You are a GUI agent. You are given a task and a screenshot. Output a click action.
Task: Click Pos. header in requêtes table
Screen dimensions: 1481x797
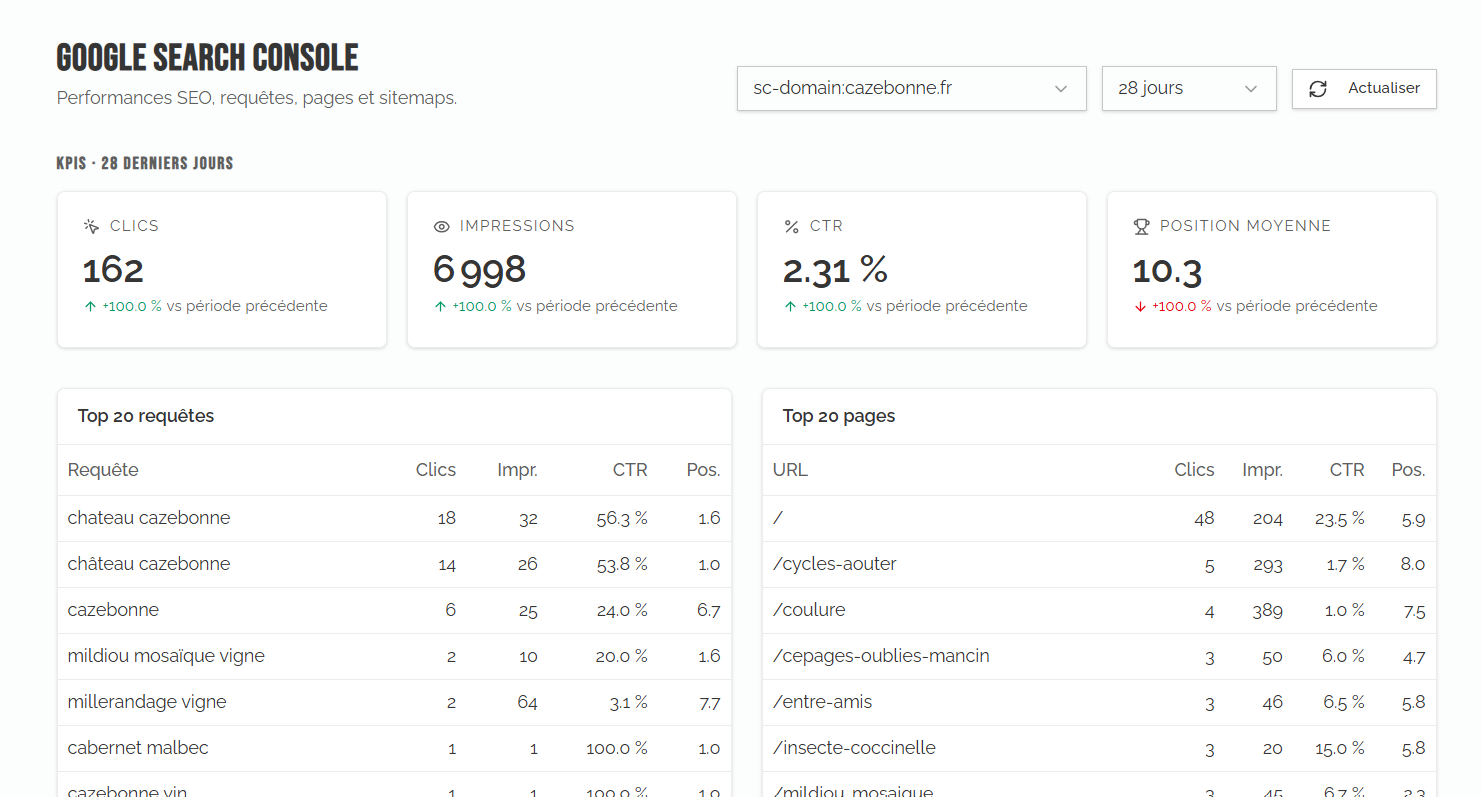[x=703, y=470]
